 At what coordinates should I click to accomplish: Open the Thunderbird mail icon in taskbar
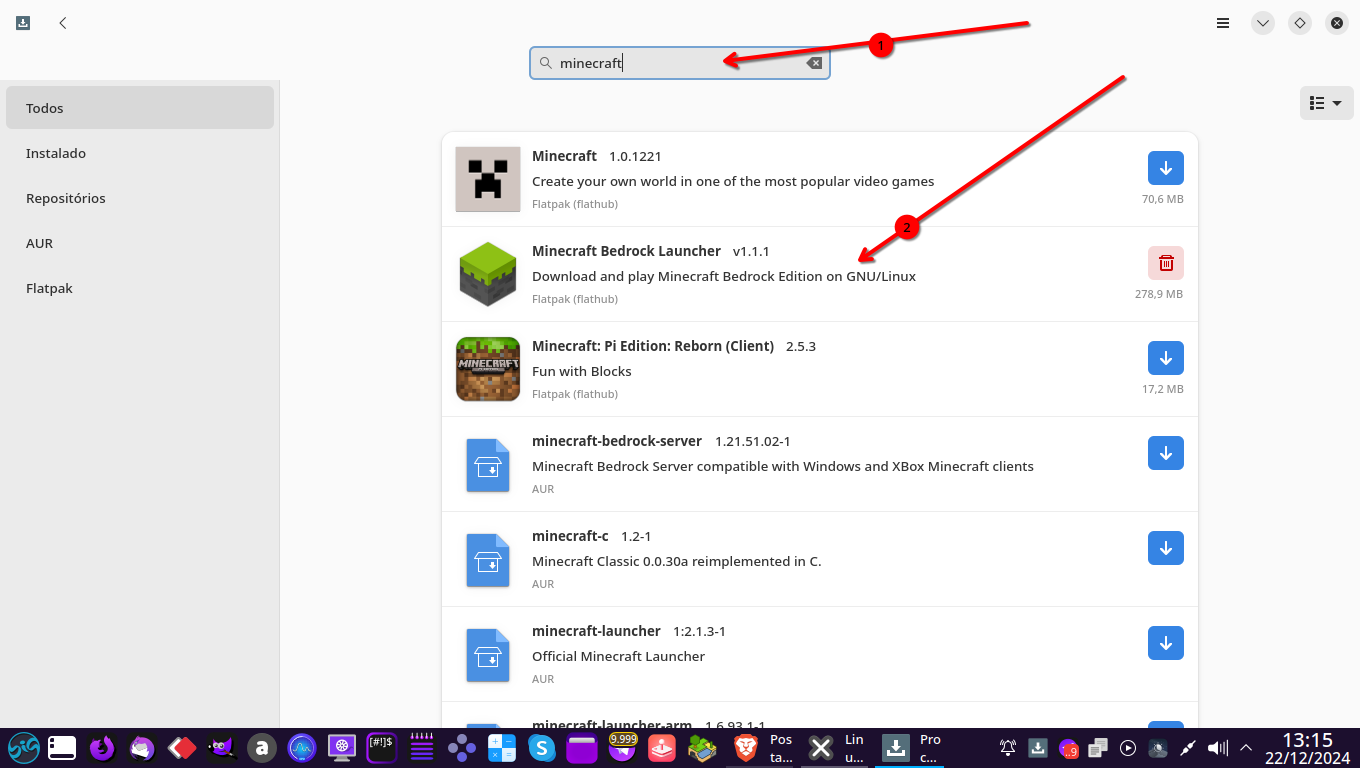tap(142, 747)
